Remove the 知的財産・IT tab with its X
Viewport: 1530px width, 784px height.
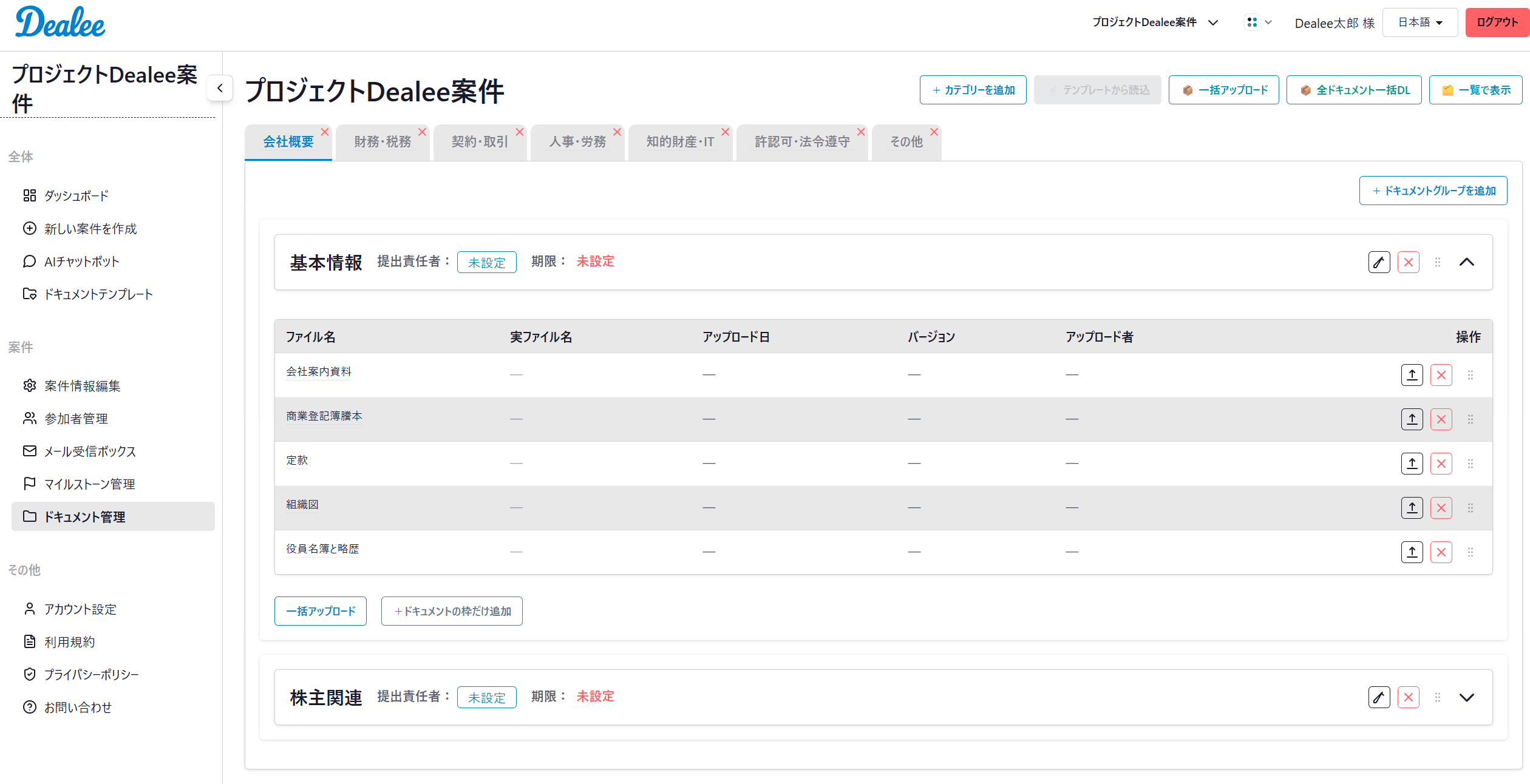725,132
